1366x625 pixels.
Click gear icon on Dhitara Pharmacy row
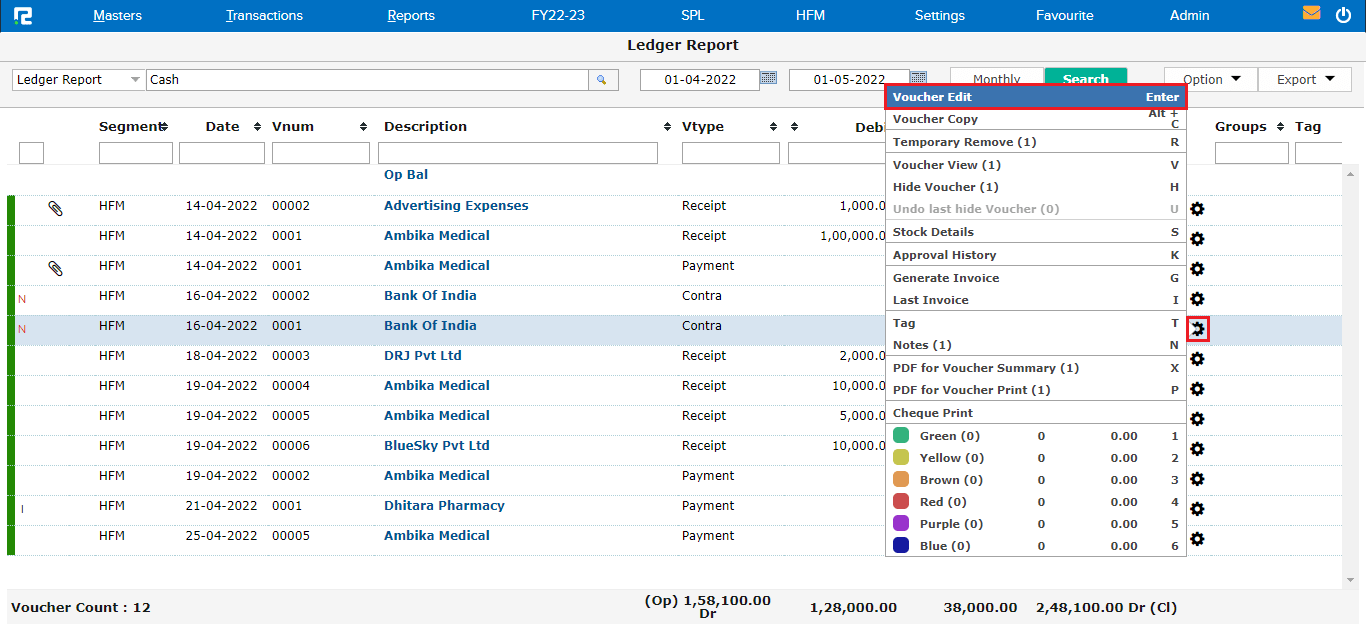pyautogui.click(x=1197, y=509)
